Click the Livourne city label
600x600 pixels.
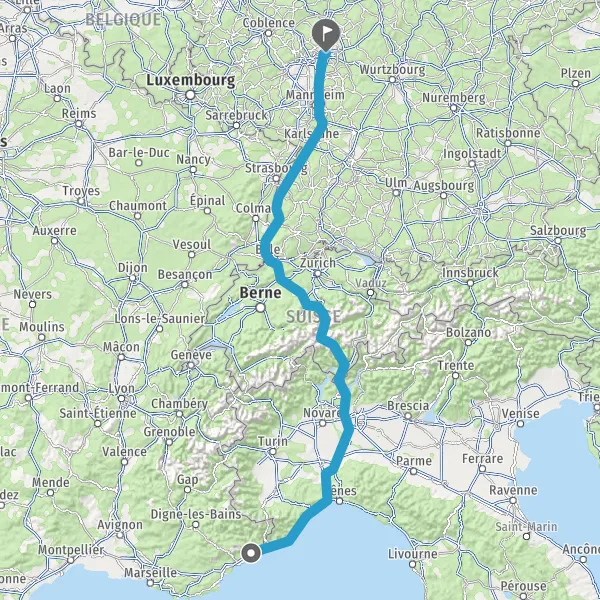point(412,554)
